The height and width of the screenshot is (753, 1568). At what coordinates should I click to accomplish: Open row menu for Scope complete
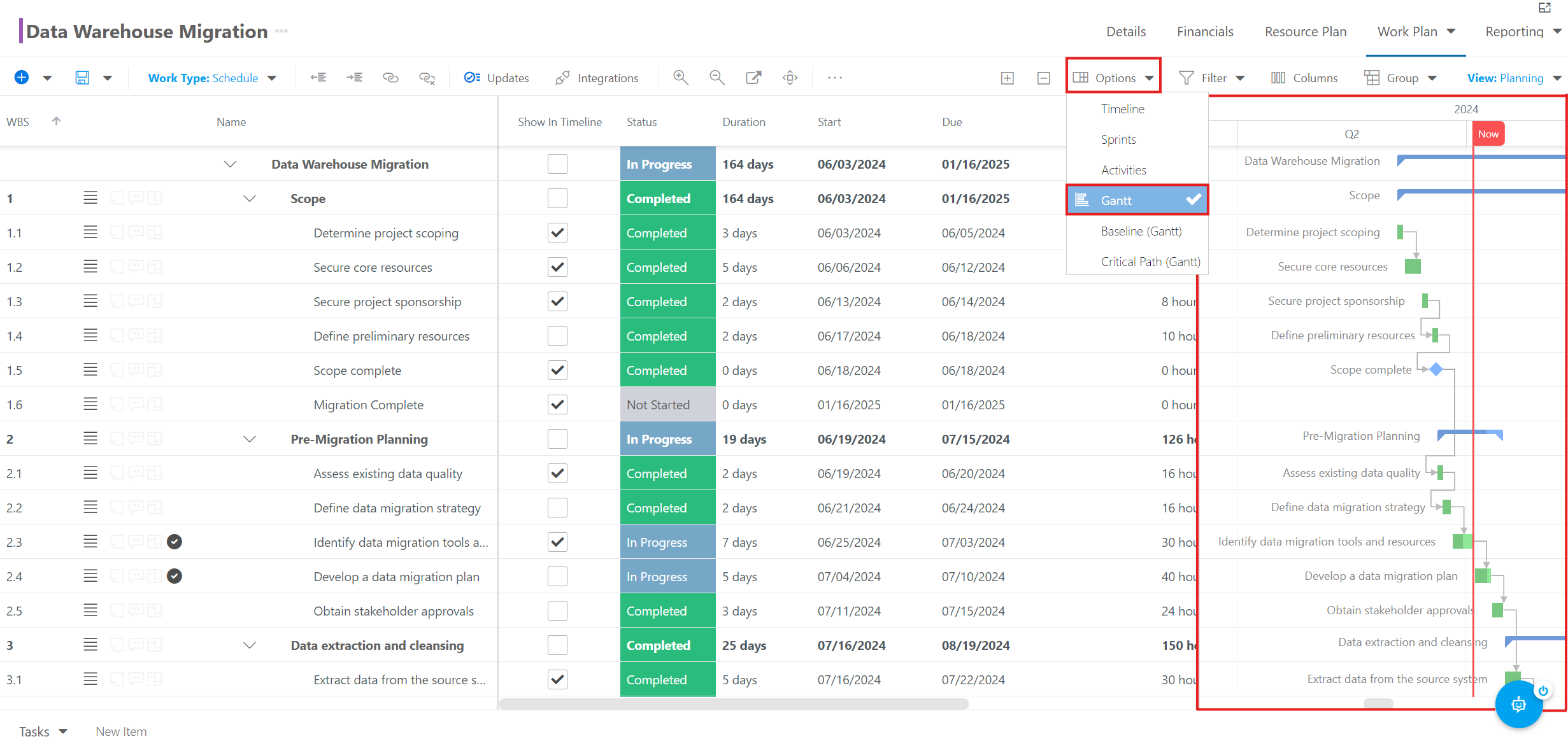[90, 370]
